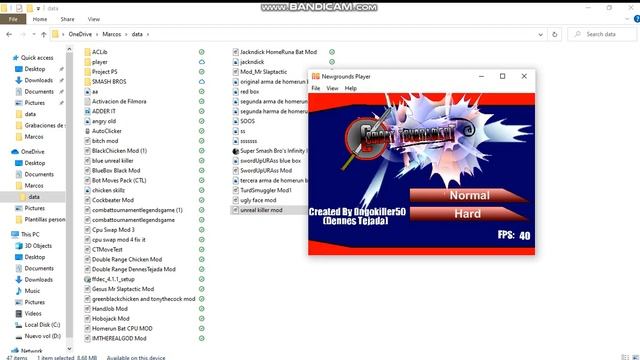Start the game in Normal difficulty
The height and width of the screenshot is (360, 640).
[x=469, y=196]
